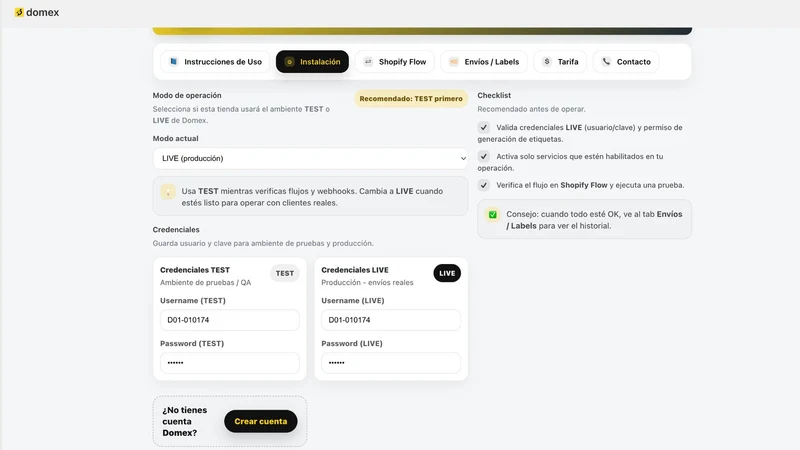
Task: Click the 'Modo actual' label
Action: (x=176, y=138)
